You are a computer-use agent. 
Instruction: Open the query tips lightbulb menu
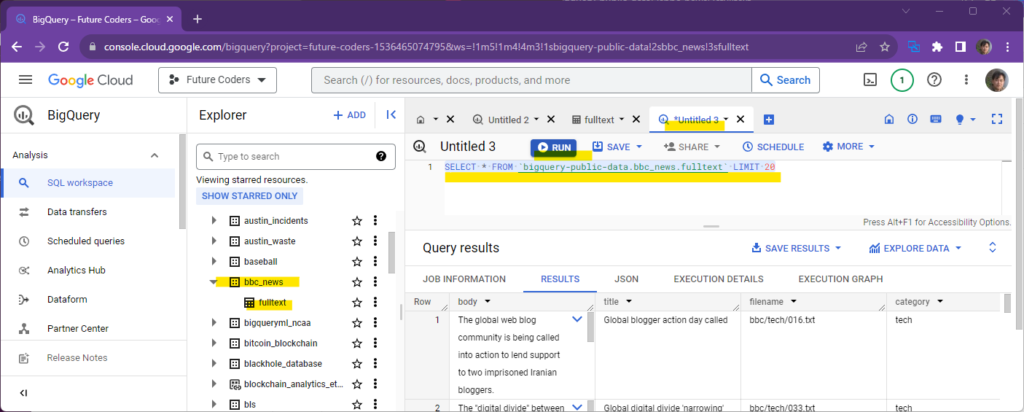[x=965, y=119]
